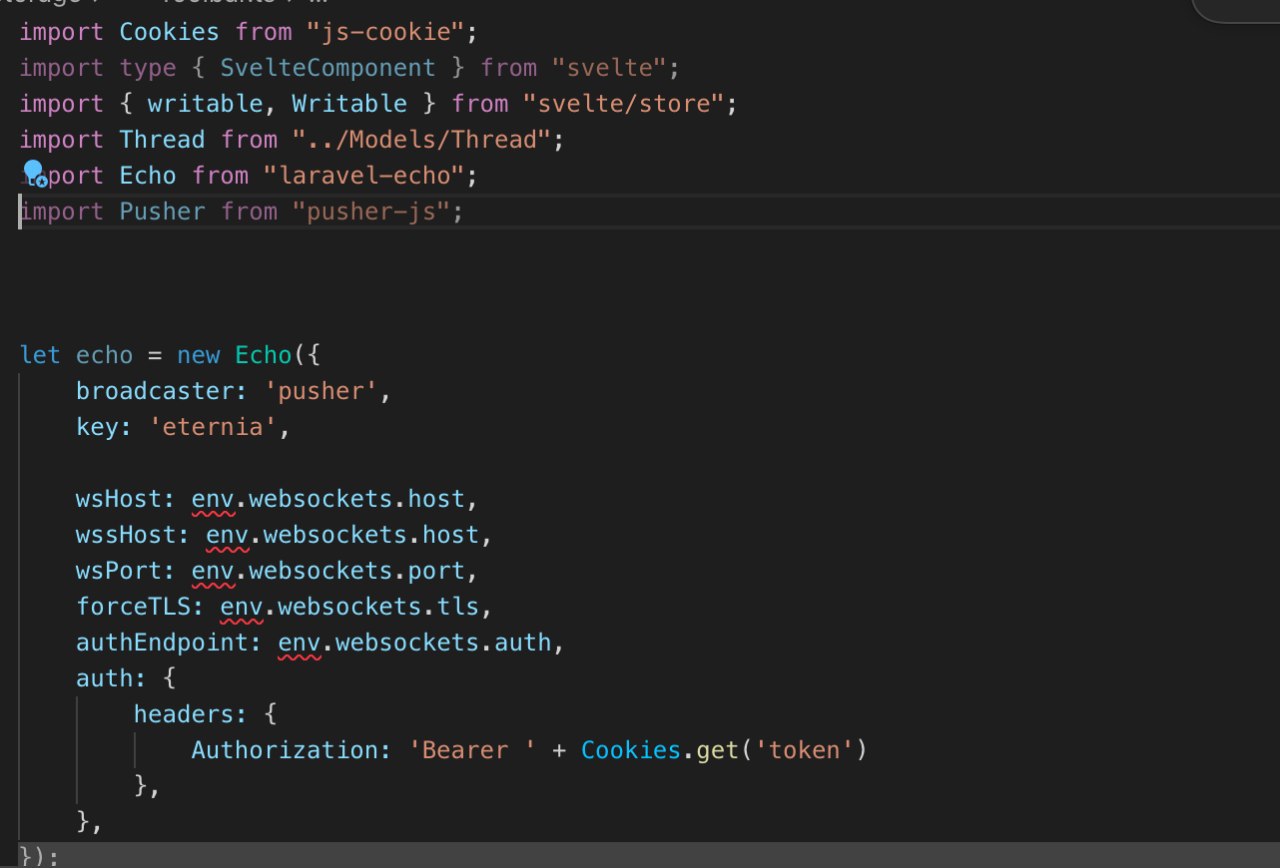Click the forceTLS property name
1280x868 pixels.
pos(133,607)
